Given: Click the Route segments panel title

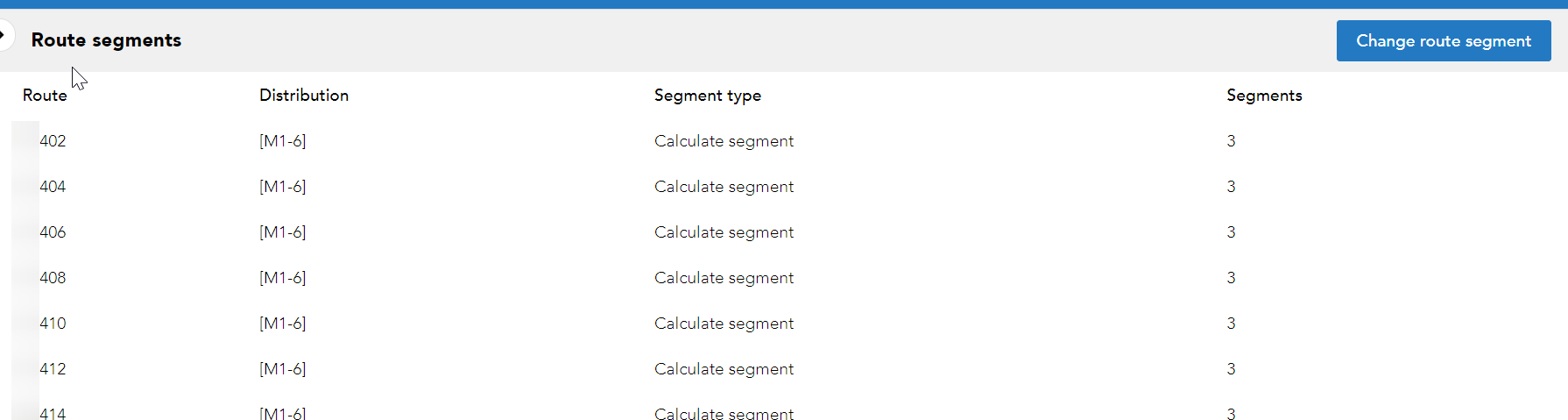Looking at the screenshot, I should point(106,40).
